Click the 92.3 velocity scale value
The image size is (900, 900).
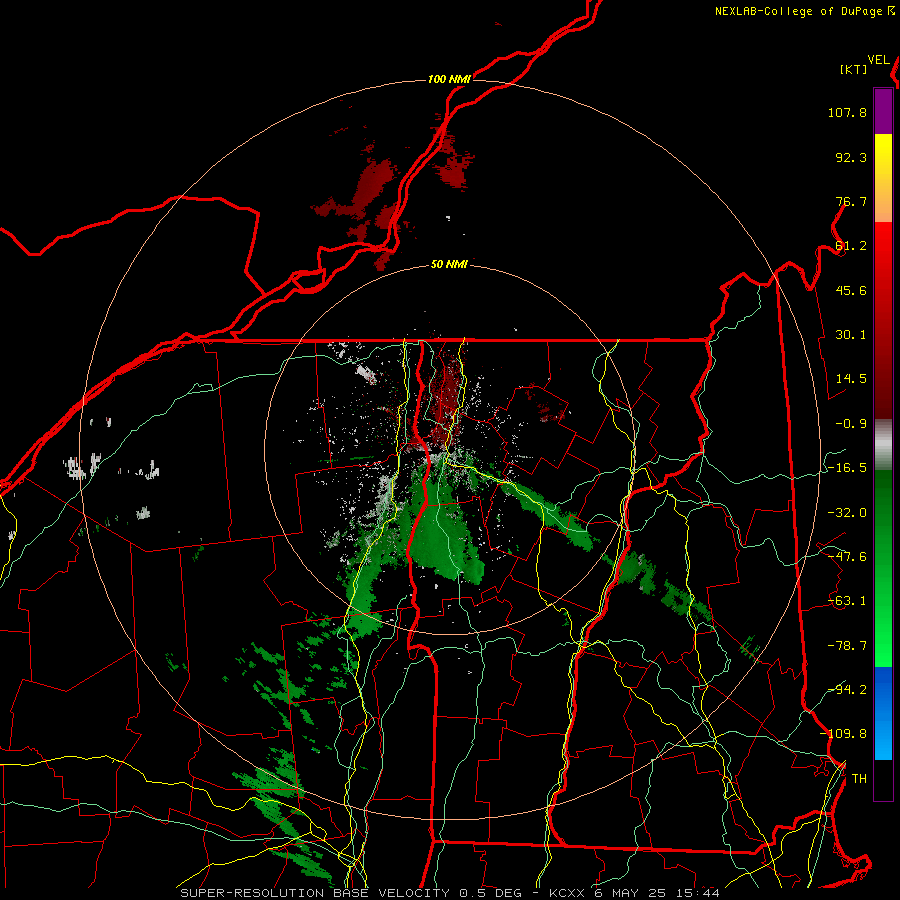coord(851,157)
